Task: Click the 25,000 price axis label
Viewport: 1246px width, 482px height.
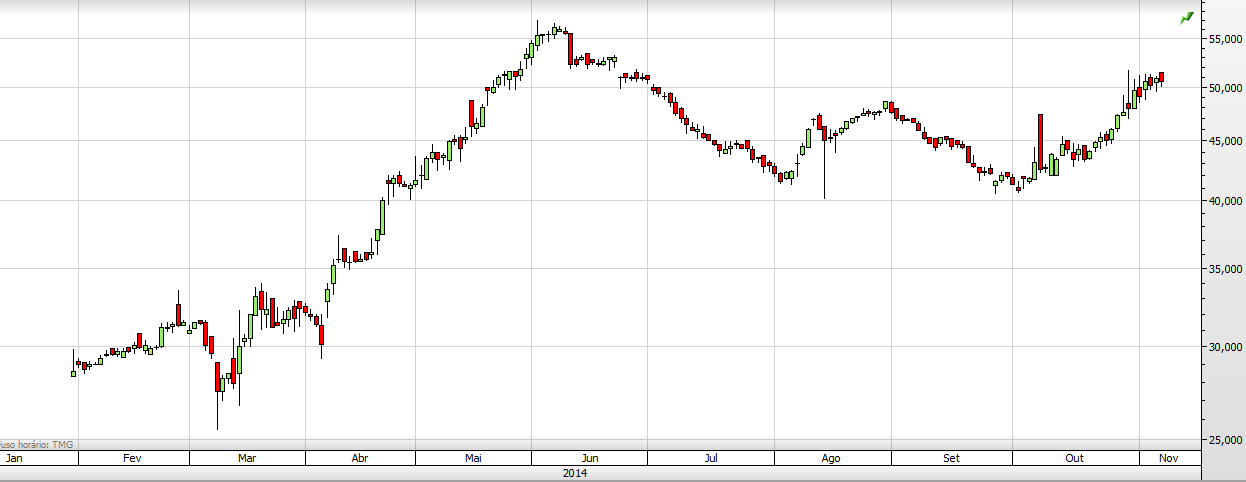Action: click(x=1225, y=439)
